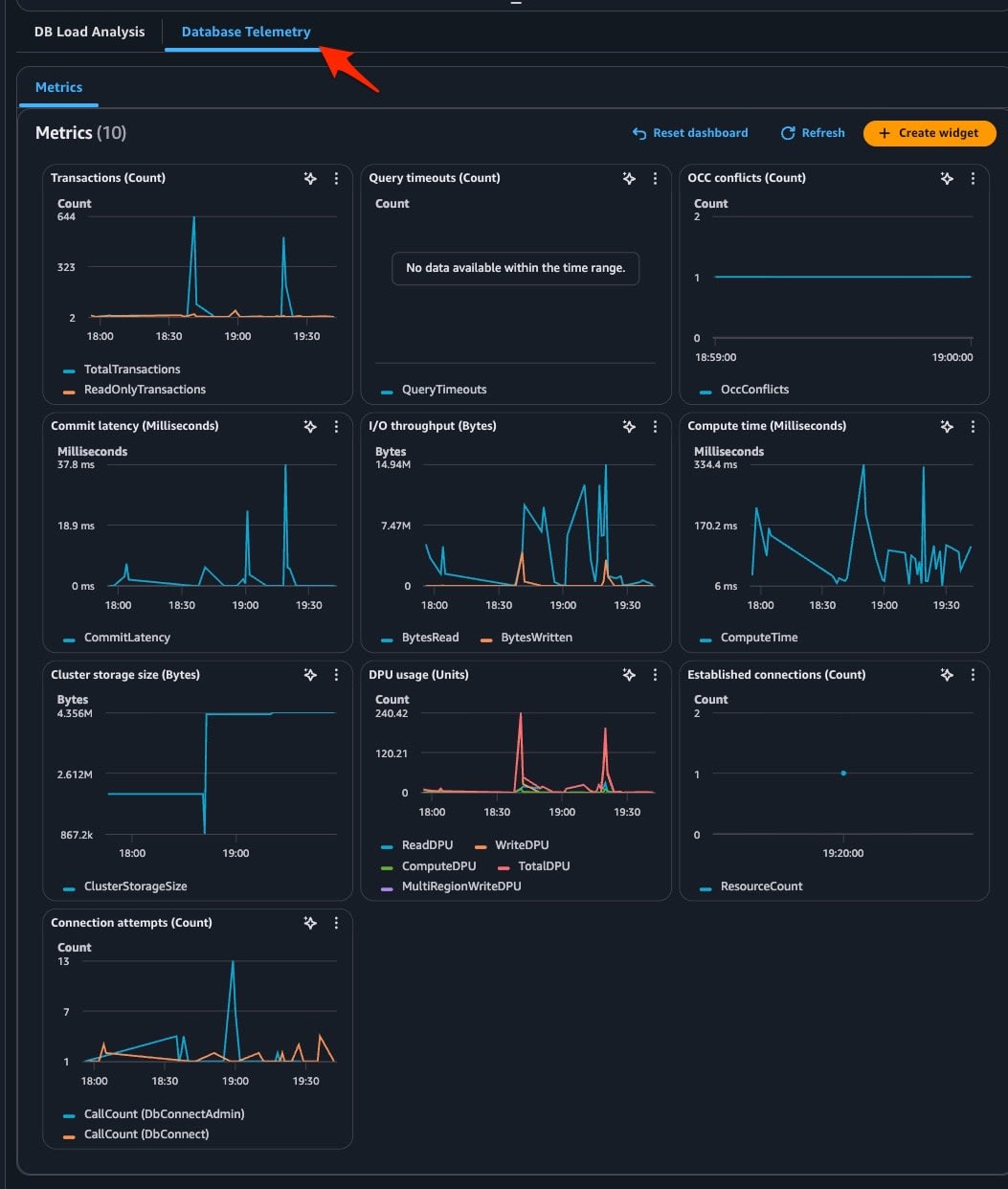The height and width of the screenshot is (1189, 1008).
Task: Click the Transactions (Count) widget title
Action: [x=108, y=178]
